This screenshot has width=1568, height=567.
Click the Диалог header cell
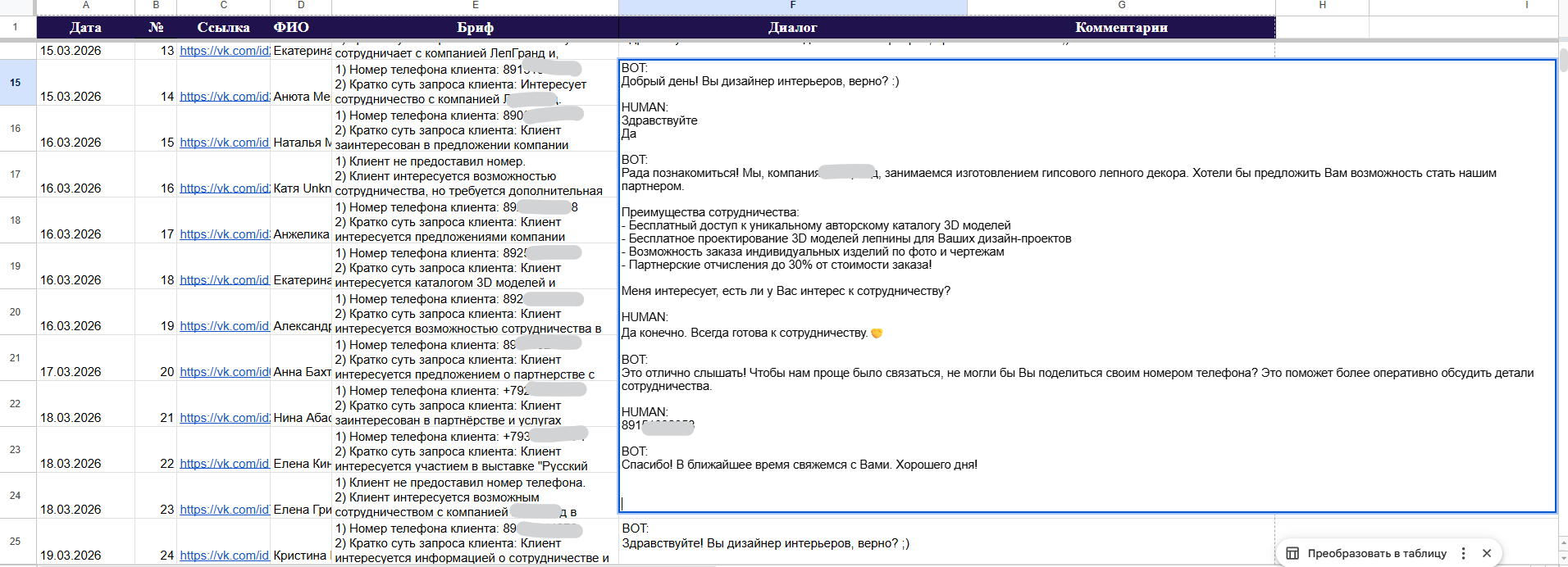pos(793,27)
